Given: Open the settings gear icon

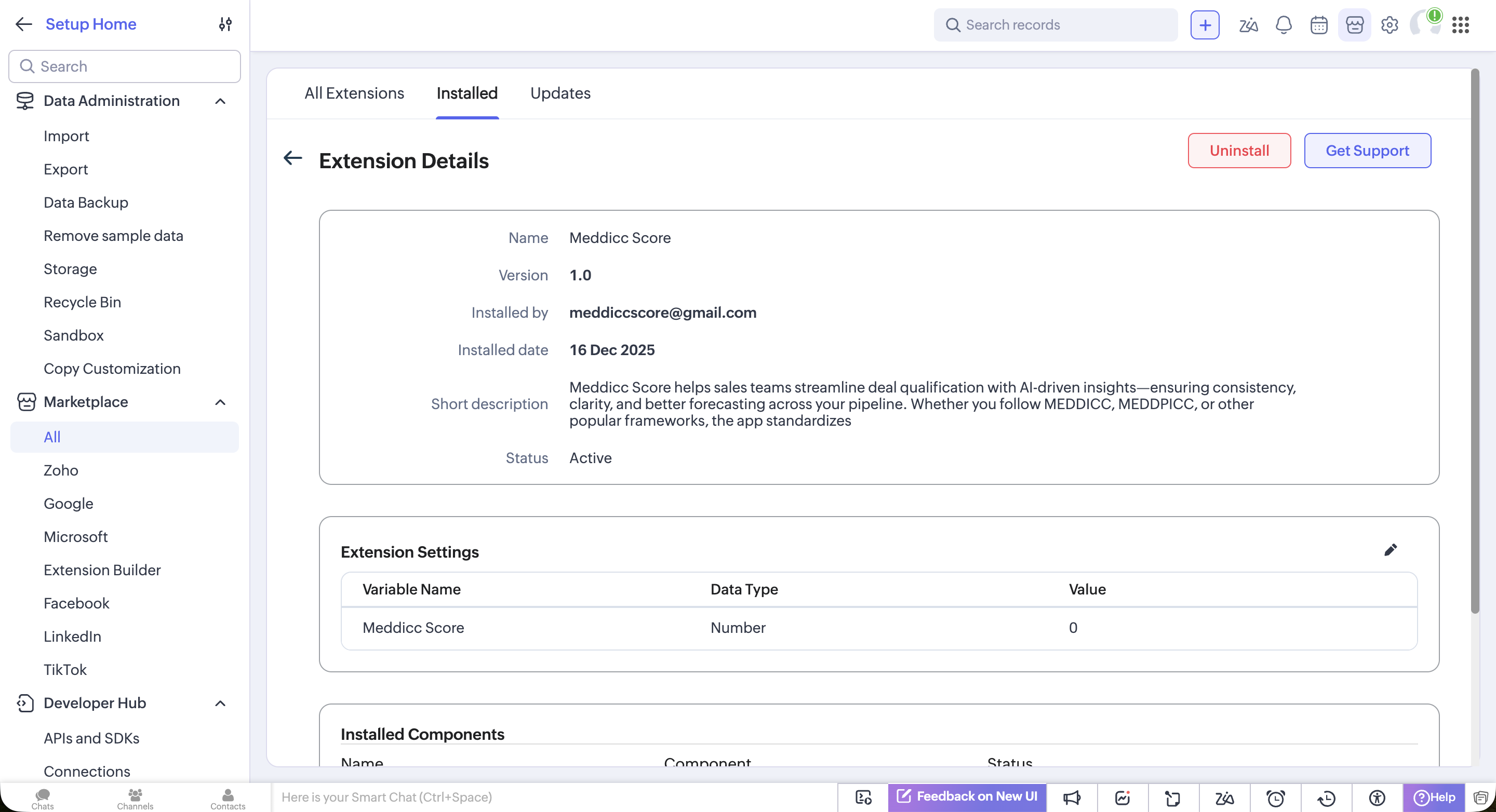Looking at the screenshot, I should click(1390, 25).
